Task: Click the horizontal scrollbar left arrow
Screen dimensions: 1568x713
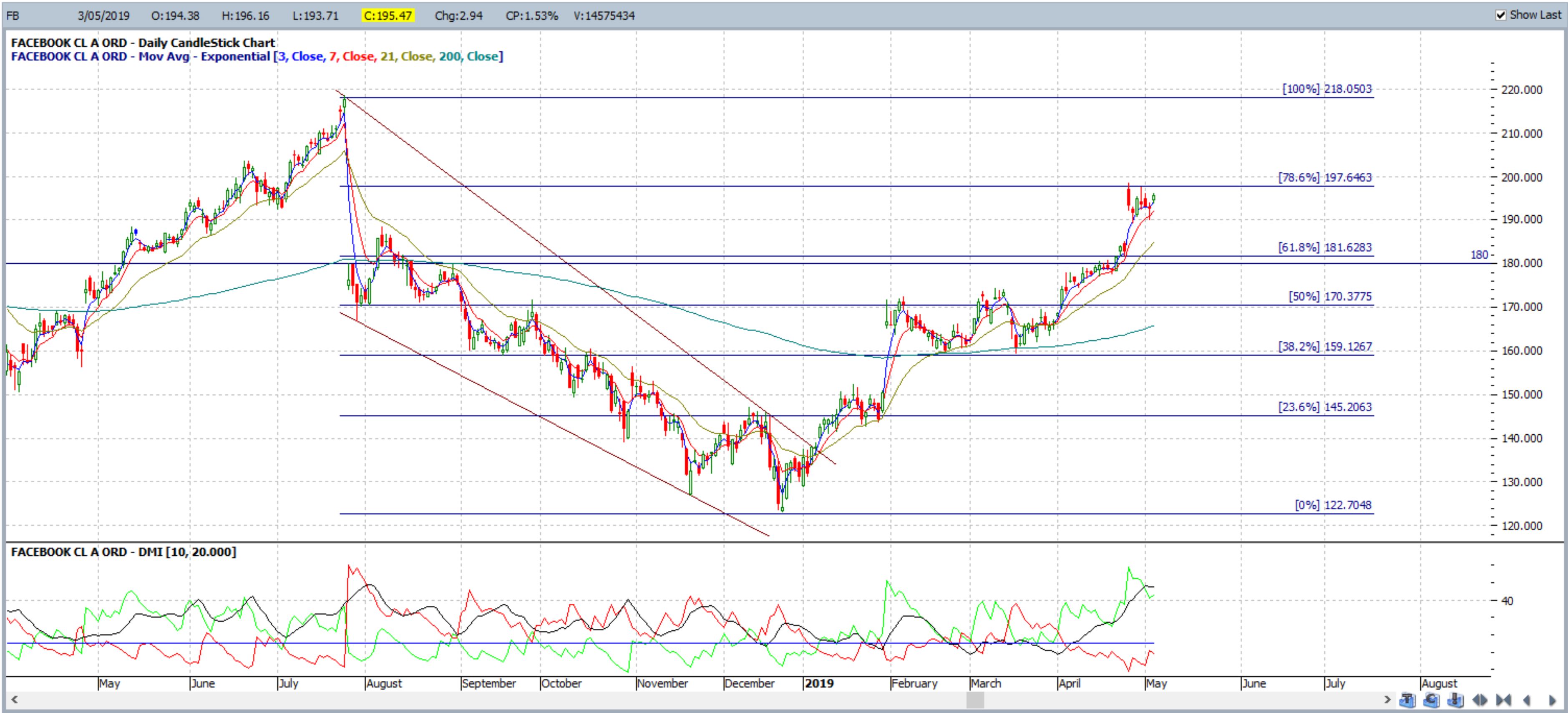Action: coord(14,700)
